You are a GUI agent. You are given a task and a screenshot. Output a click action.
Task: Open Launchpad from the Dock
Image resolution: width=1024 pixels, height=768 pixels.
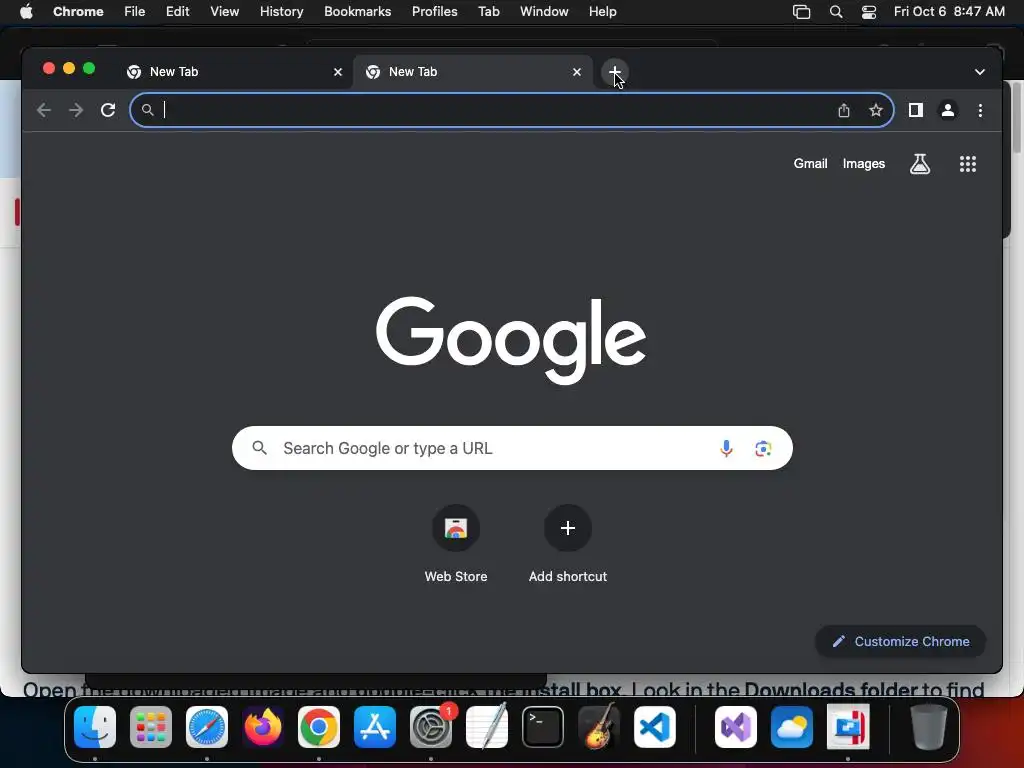point(151,727)
